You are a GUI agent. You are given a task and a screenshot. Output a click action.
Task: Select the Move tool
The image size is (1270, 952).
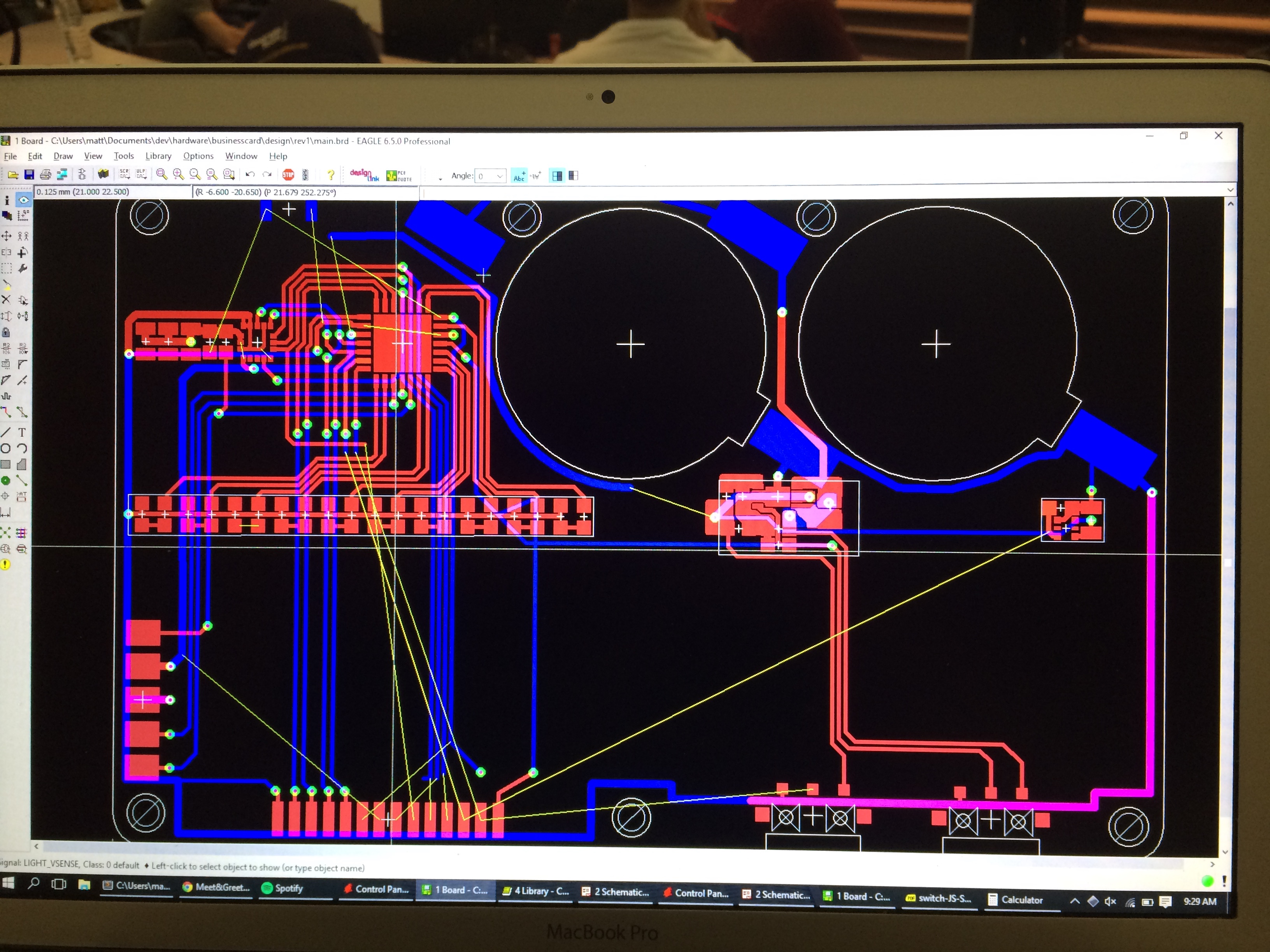pyautogui.click(x=6, y=236)
